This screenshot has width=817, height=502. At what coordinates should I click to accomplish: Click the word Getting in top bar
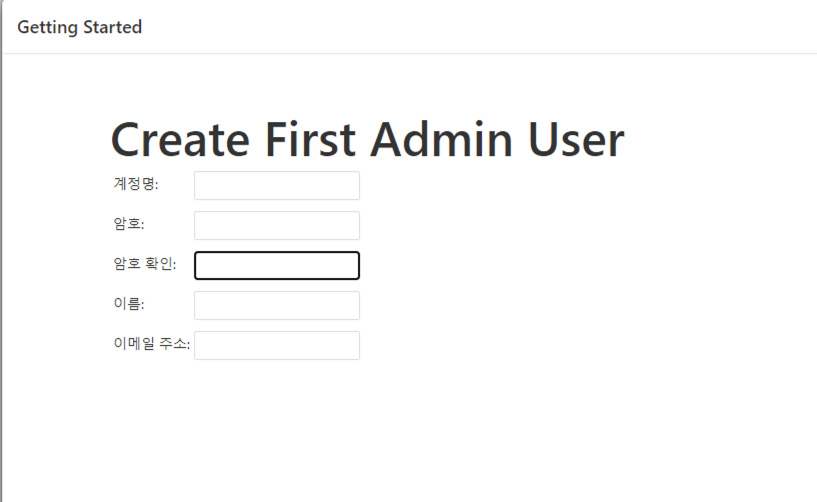coord(47,27)
